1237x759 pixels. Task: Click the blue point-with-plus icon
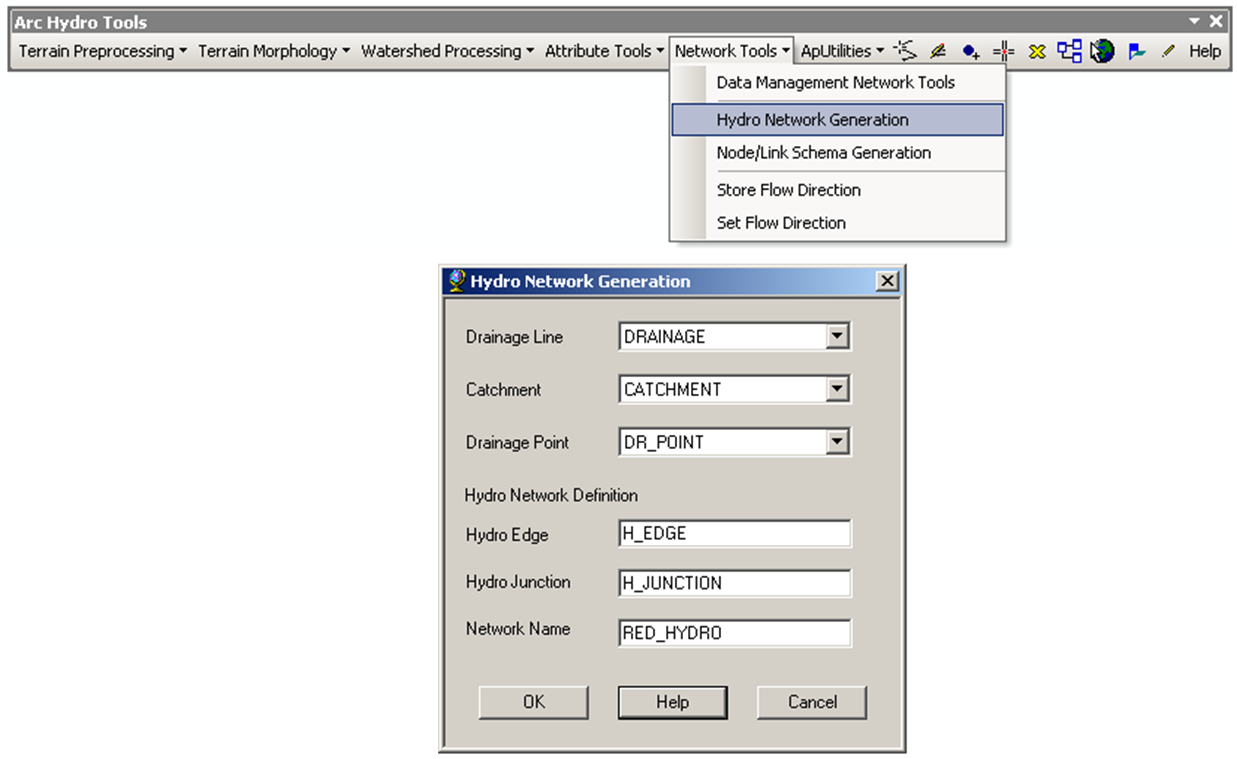pos(970,51)
